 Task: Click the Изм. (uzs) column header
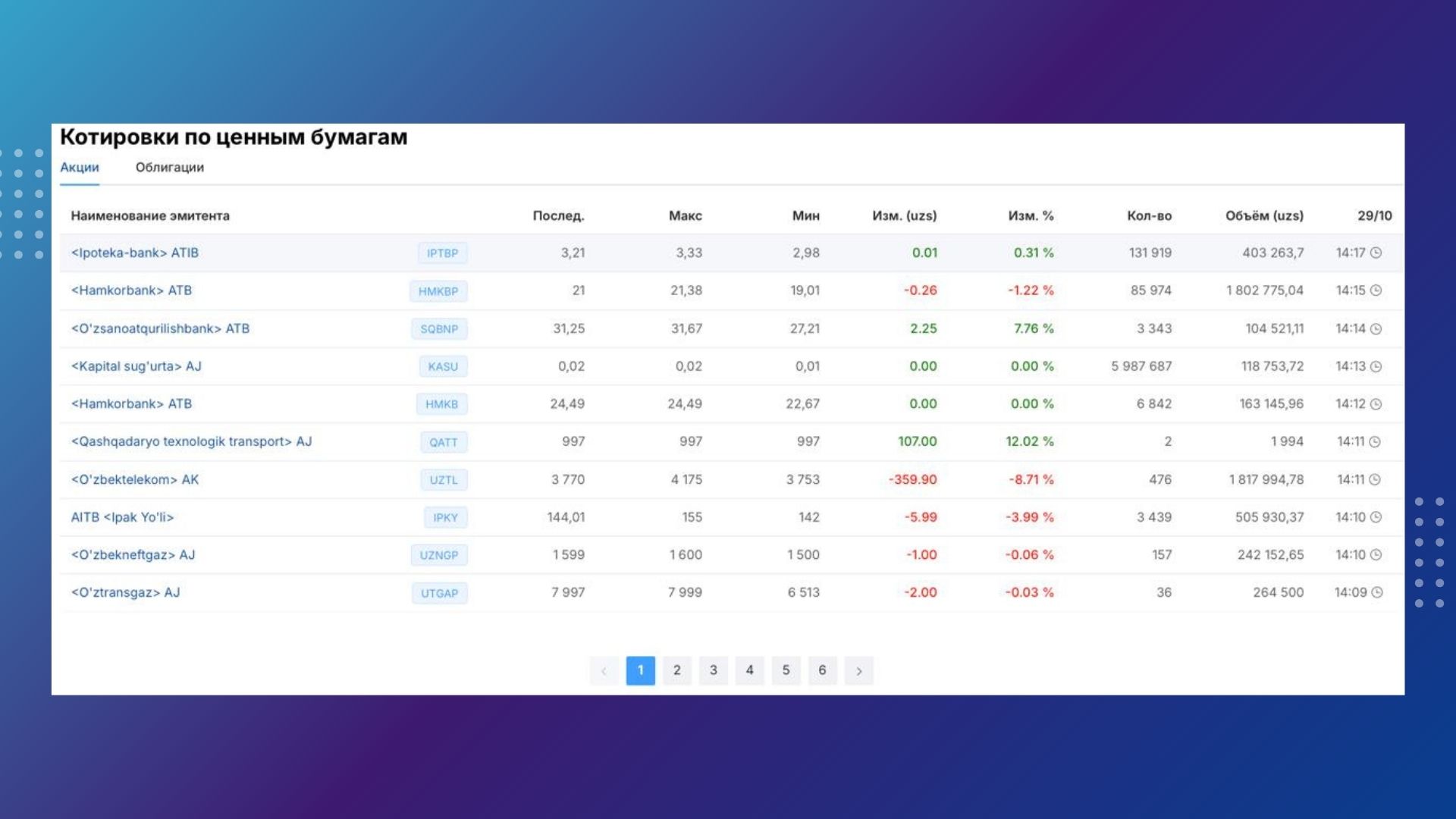coord(905,215)
